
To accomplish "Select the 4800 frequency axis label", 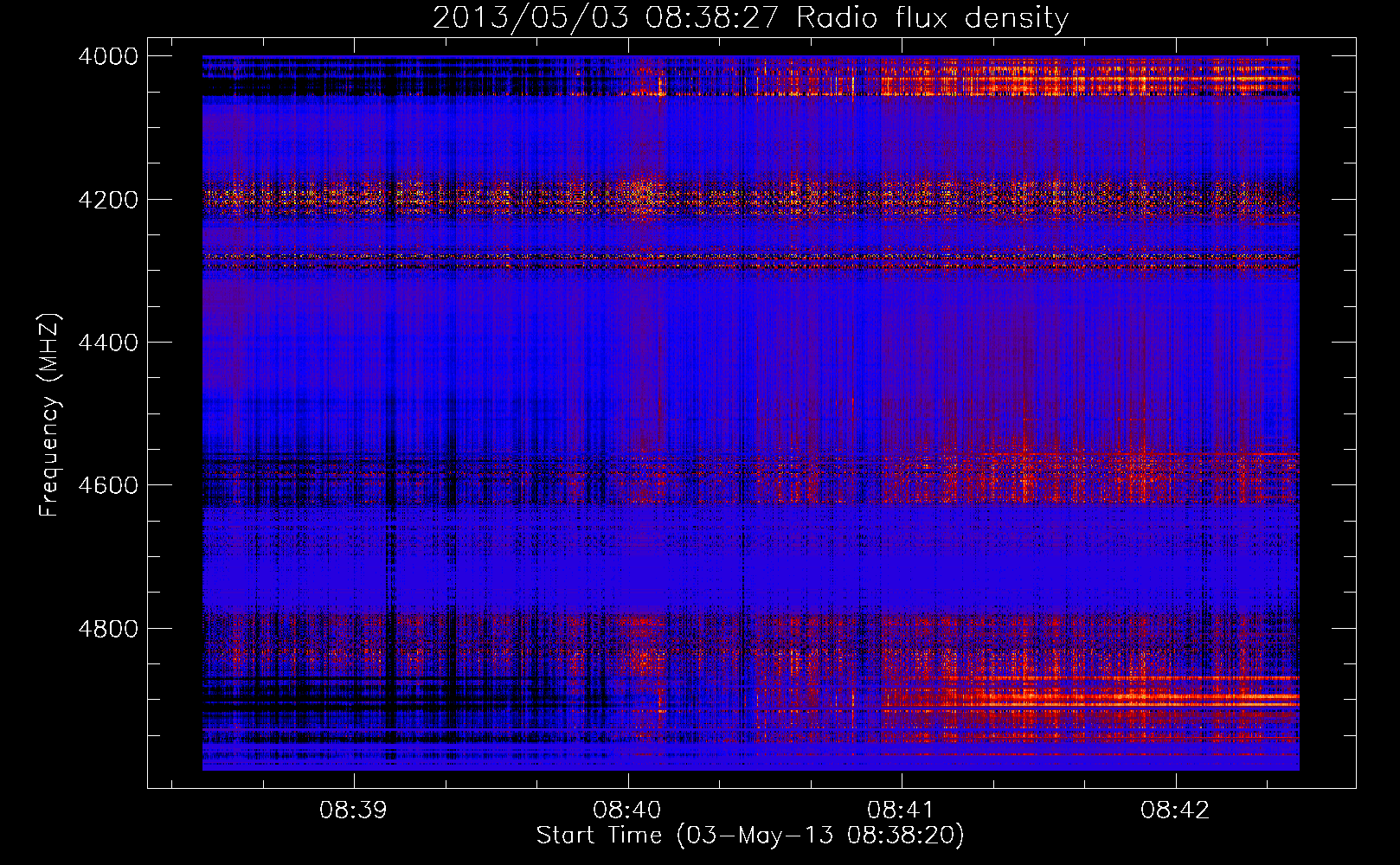I will pos(108,628).
